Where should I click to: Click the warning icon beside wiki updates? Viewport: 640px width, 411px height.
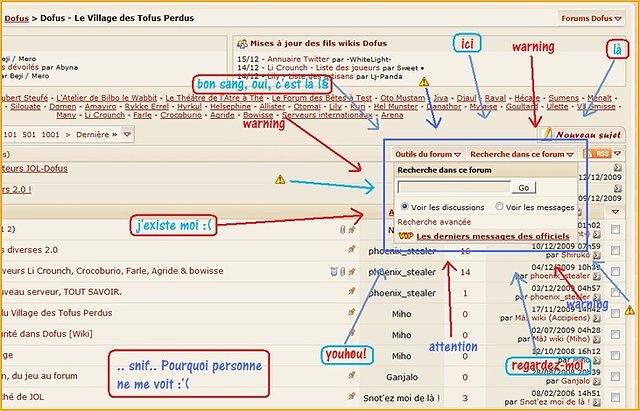click(424, 81)
